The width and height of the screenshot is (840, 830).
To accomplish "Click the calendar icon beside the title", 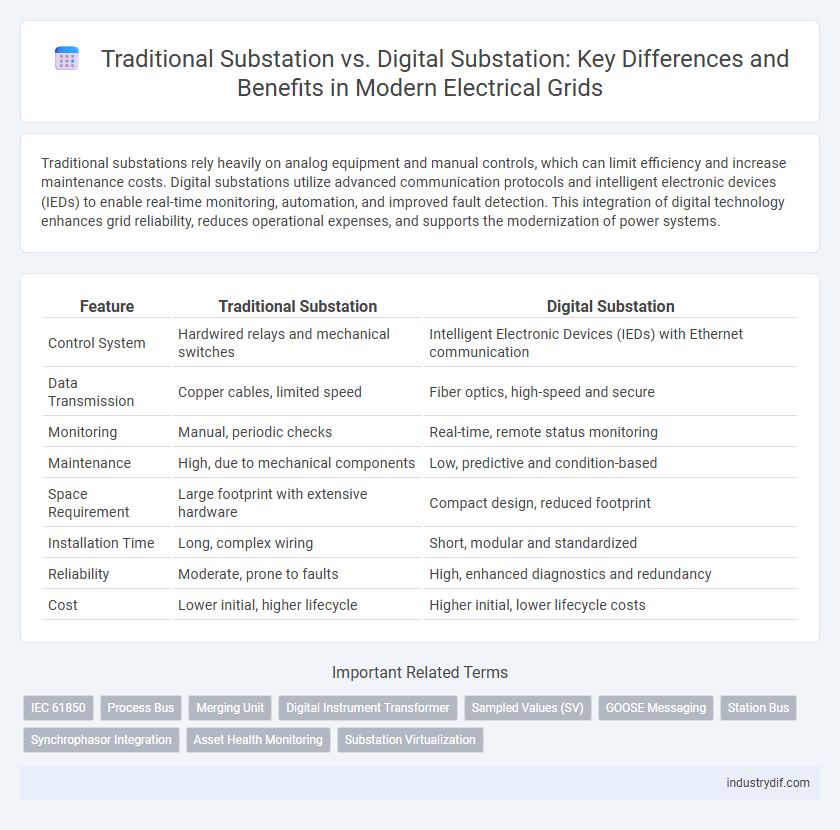I will pos(67,58).
